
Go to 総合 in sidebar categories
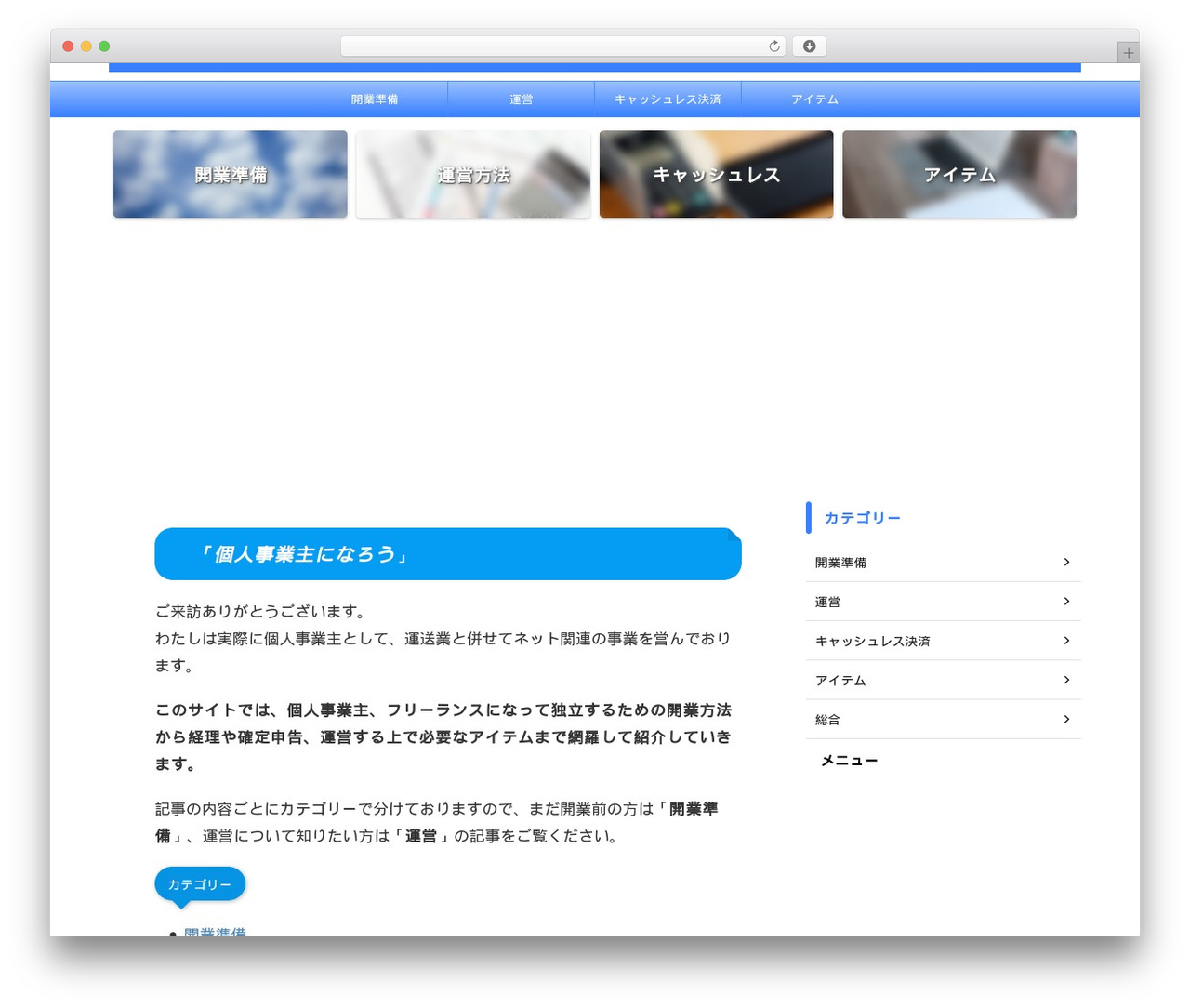click(943, 719)
